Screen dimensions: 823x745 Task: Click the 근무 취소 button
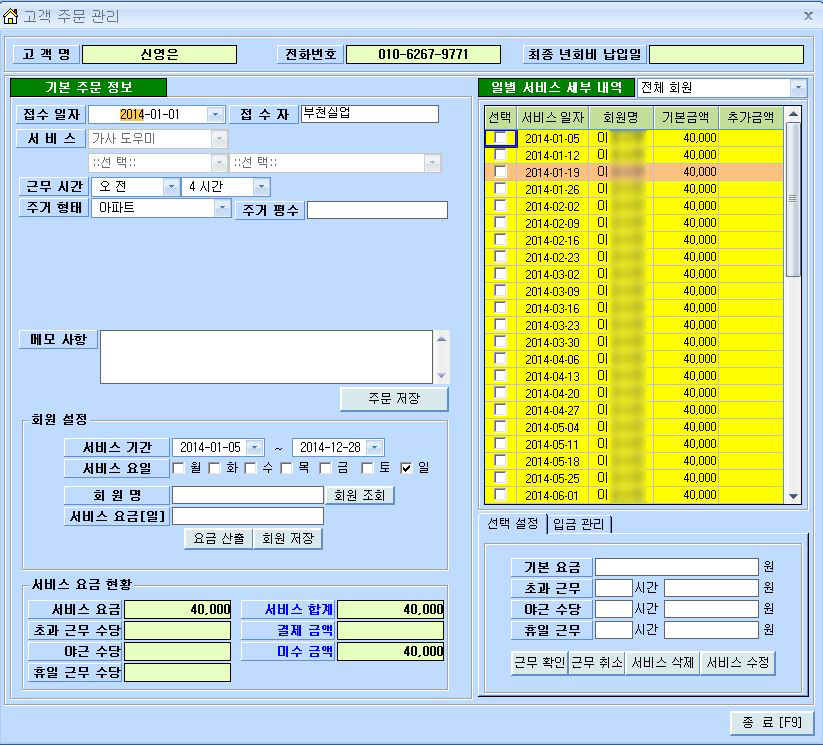tap(597, 663)
